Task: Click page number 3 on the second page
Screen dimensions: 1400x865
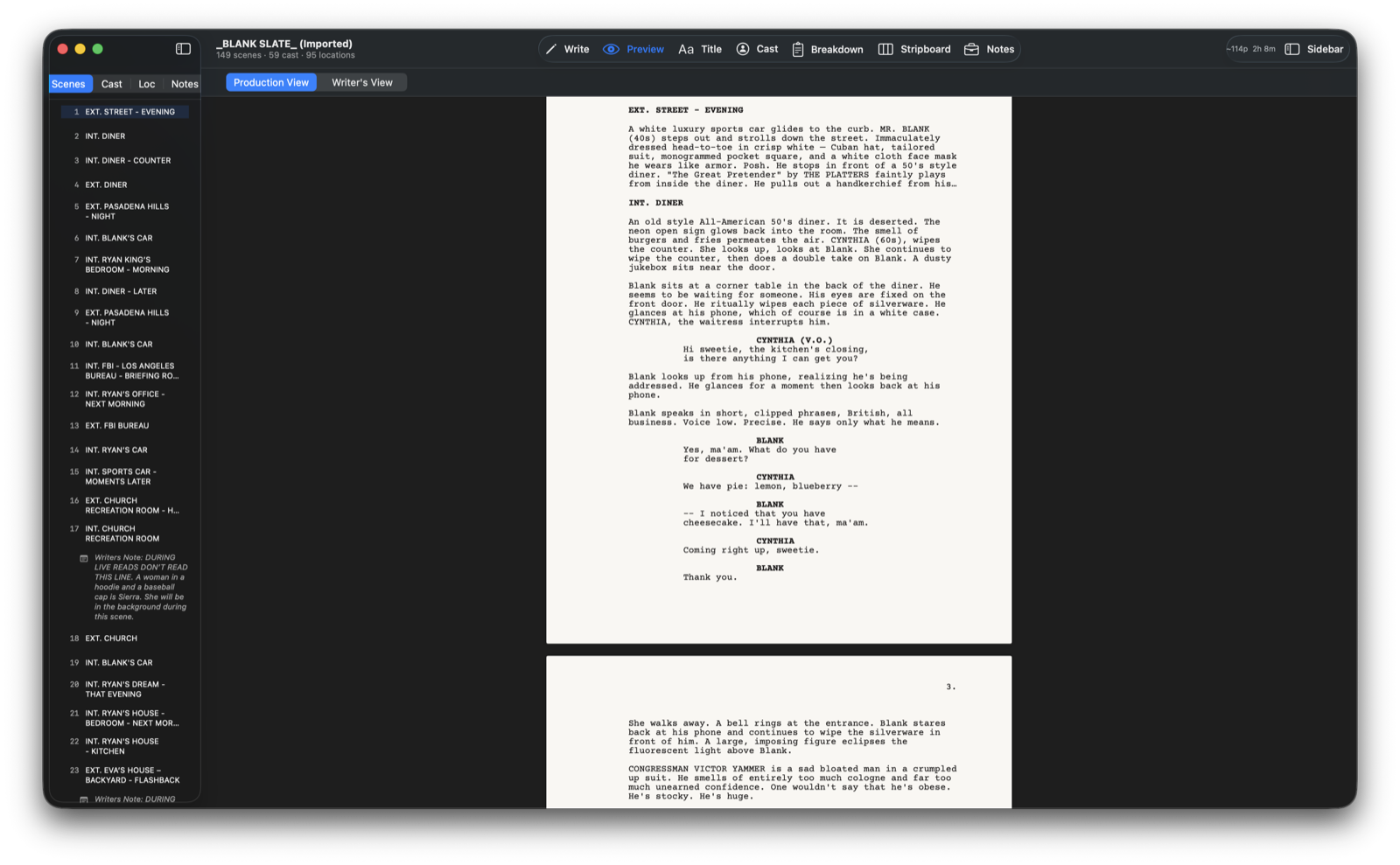Action: coord(950,687)
